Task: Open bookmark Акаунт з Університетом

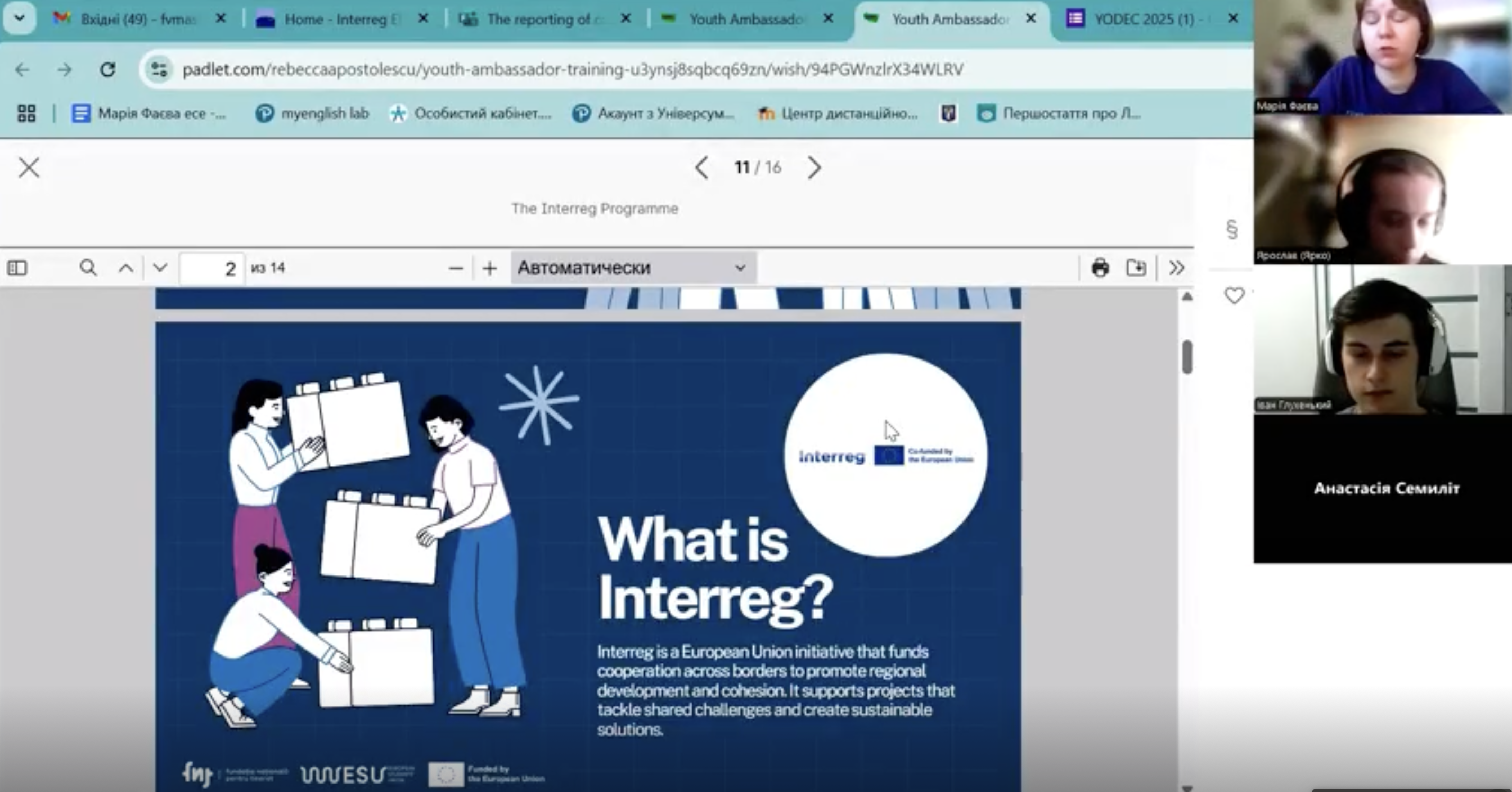Action: tap(653, 113)
